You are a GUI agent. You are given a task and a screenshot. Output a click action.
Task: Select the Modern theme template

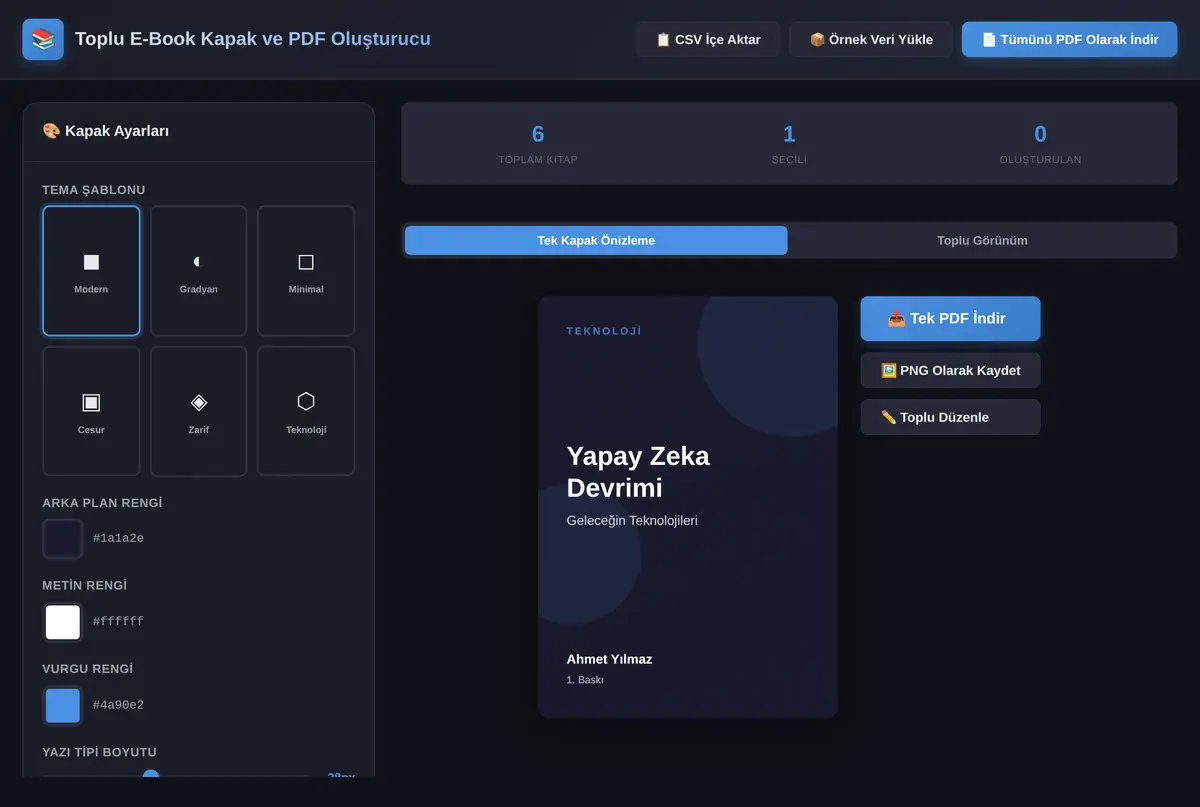(91, 271)
